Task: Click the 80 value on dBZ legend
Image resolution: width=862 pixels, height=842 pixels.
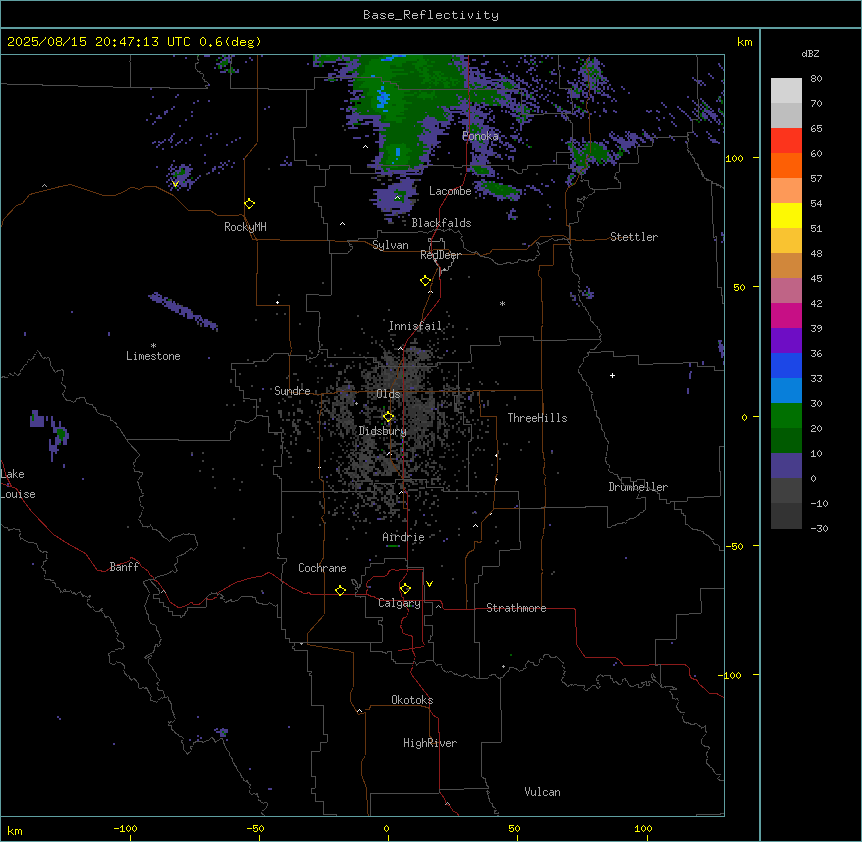Action: 816,79
